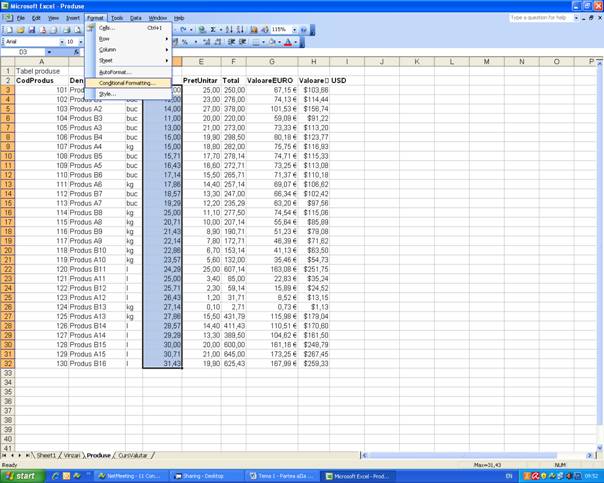The image size is (604, 483).
Task: Click the Percent Style icon
Action: coord(186,42)
